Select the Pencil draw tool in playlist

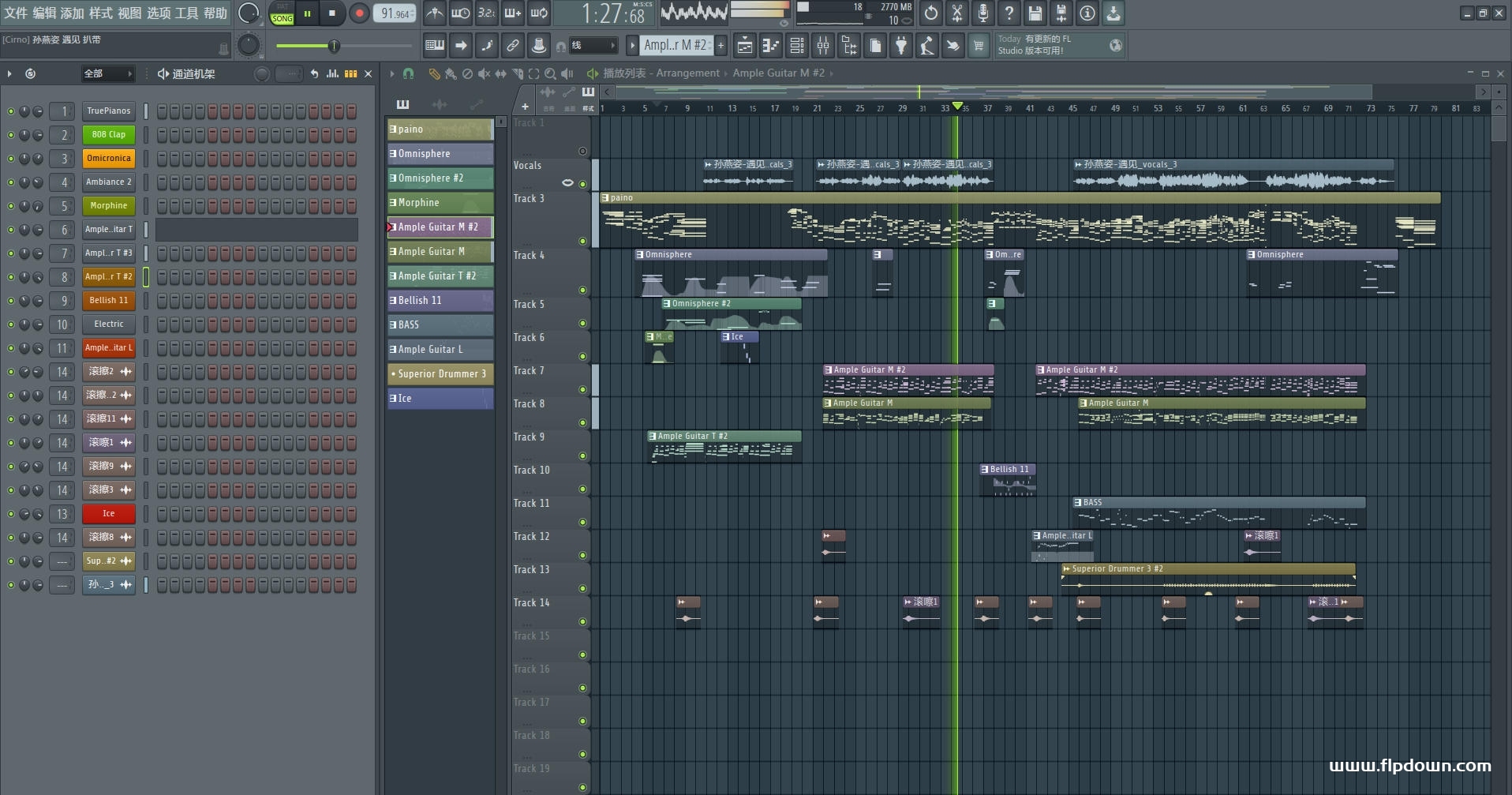point(434,73)
